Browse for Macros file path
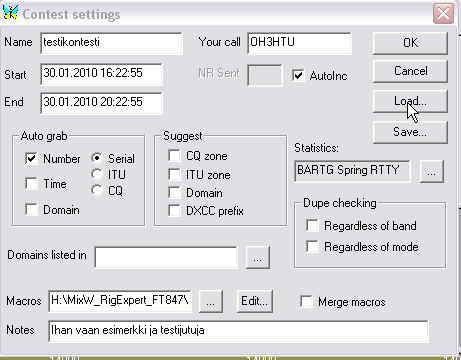The height and width of the screenshot is (360, 461). [x=211, y=301]
